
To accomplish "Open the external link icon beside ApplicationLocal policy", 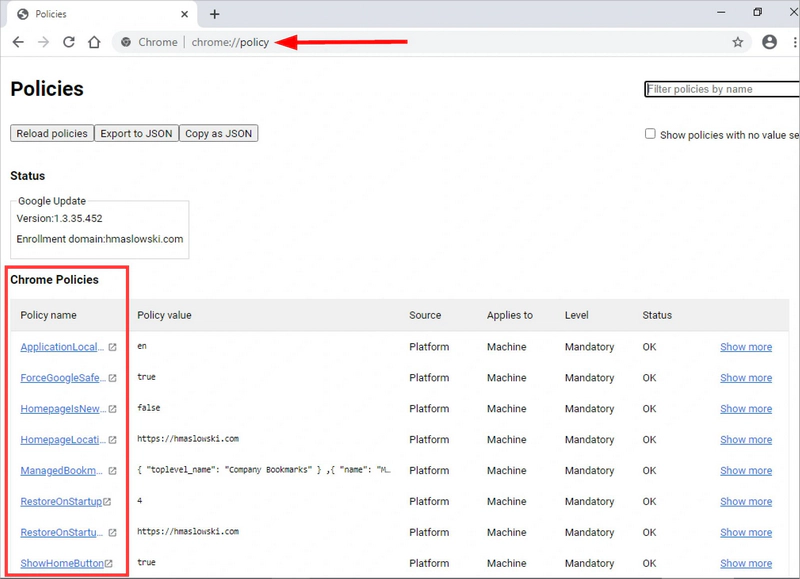I will 112,347.
